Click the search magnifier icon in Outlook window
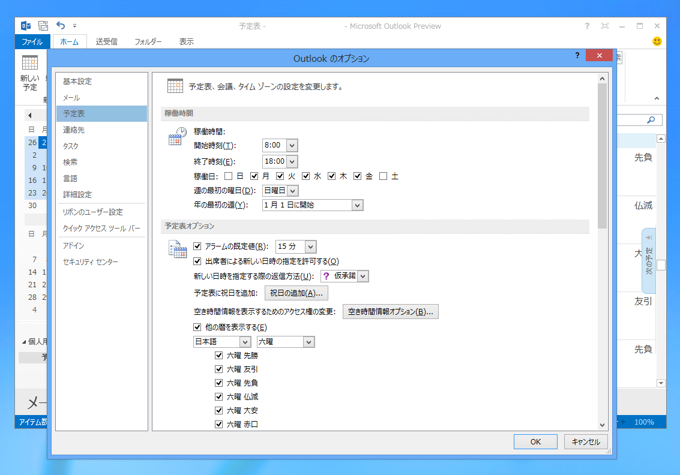680x475 pixels. point(651,120)
